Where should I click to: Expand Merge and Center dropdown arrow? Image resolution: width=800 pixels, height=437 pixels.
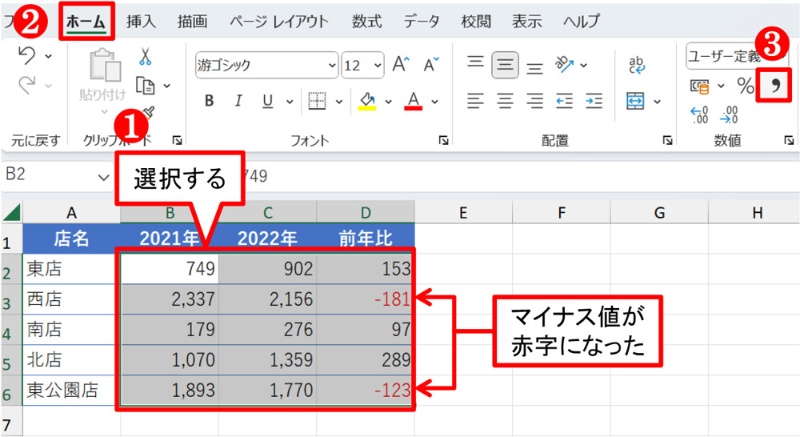[x=657, y=101]
